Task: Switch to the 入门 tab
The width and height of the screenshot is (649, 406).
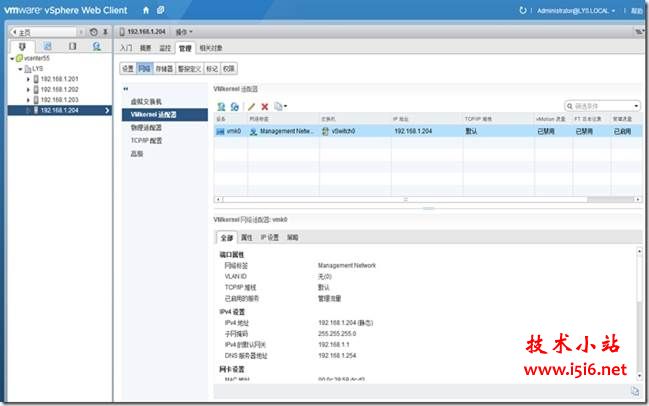Action: click(x=126, y=48)
